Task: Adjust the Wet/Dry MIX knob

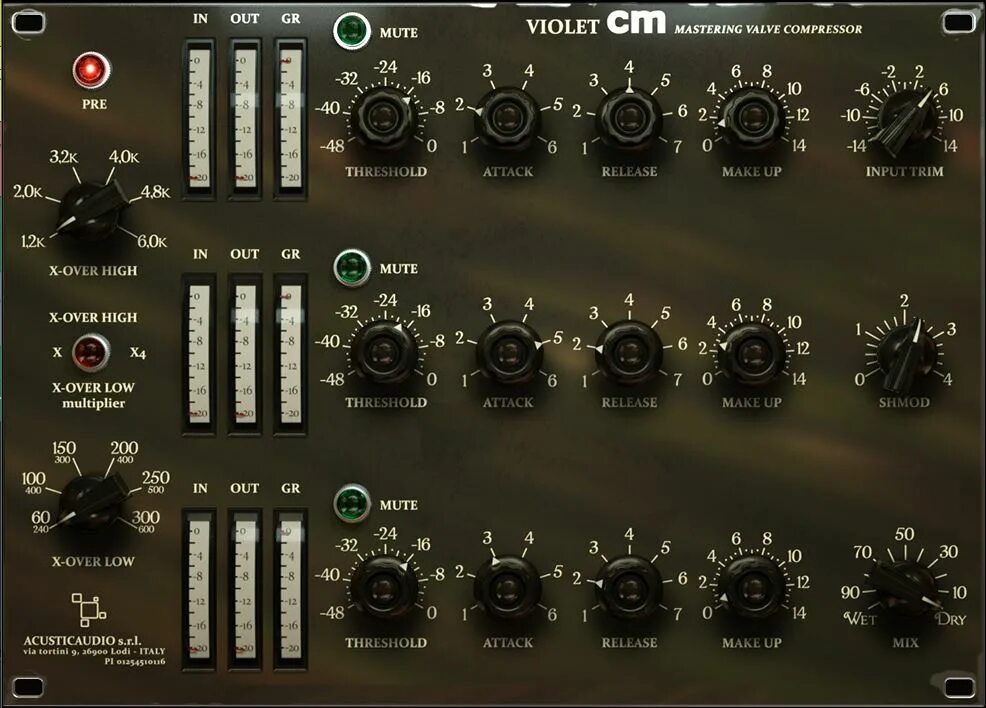Action: click(x=904, y=586)
